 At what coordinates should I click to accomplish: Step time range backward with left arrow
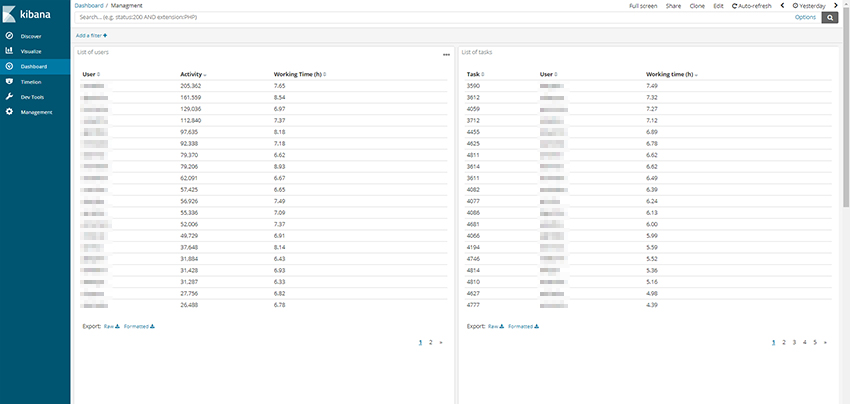(x=782, y=6)
